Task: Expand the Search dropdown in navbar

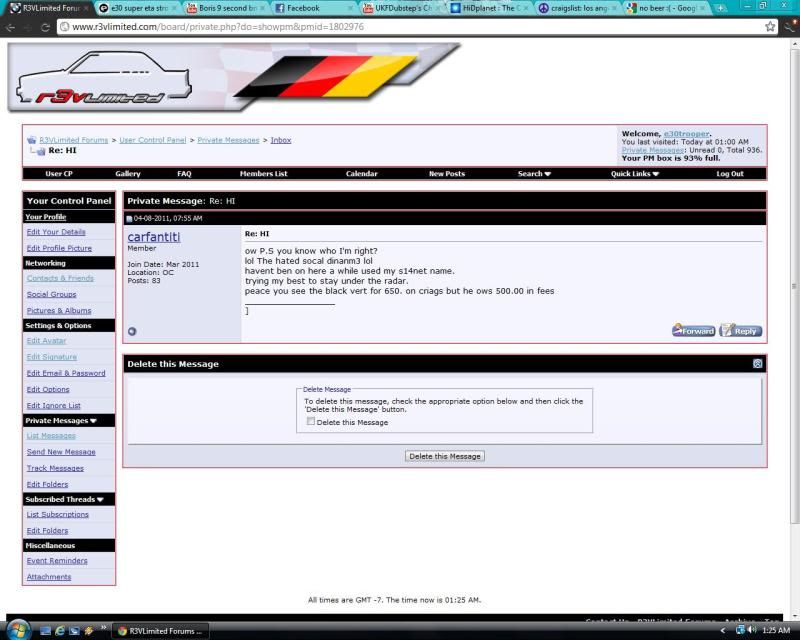Action: pos(534,174)
